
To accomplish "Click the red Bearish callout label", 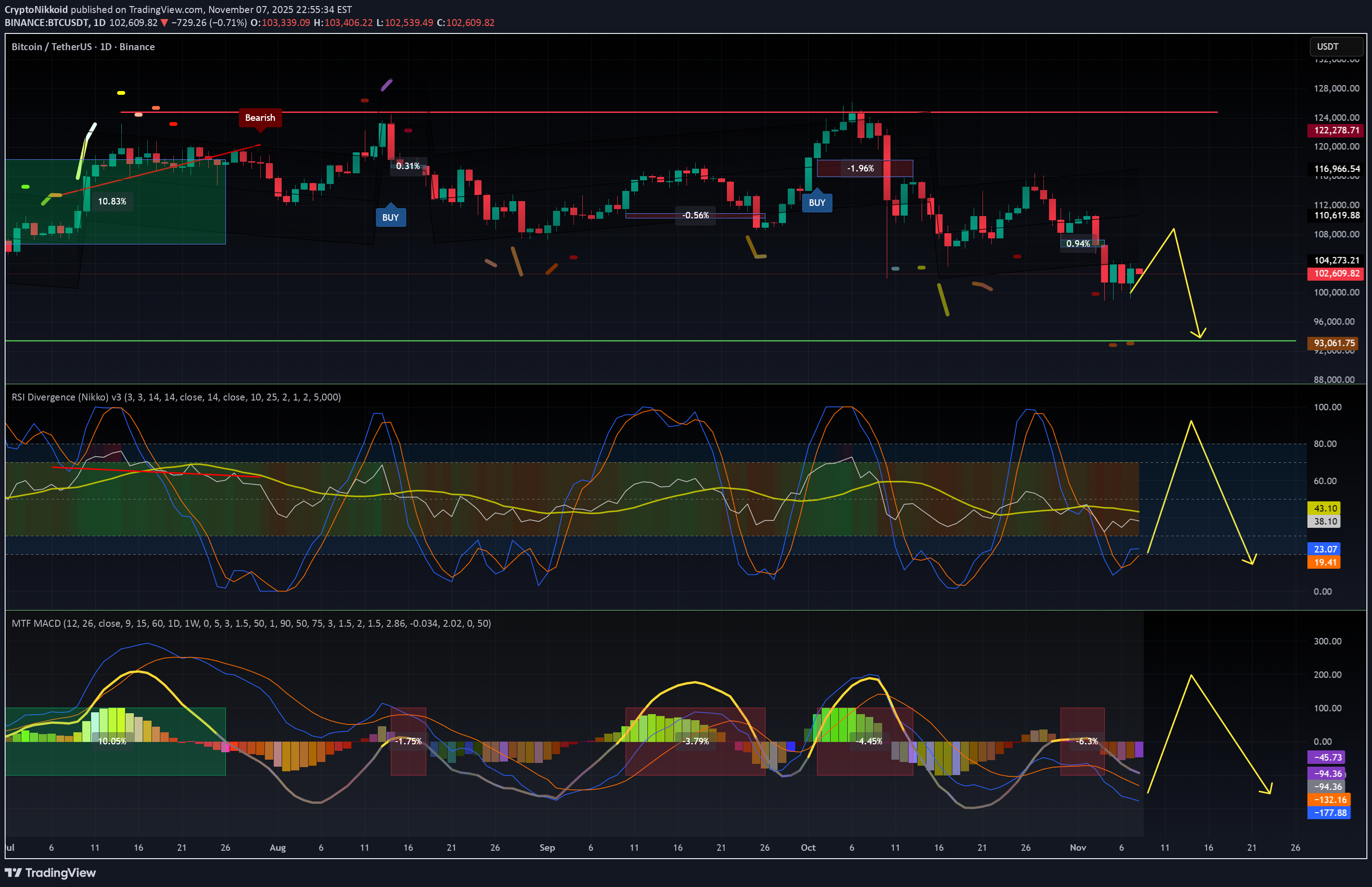I will pos(260,118).
